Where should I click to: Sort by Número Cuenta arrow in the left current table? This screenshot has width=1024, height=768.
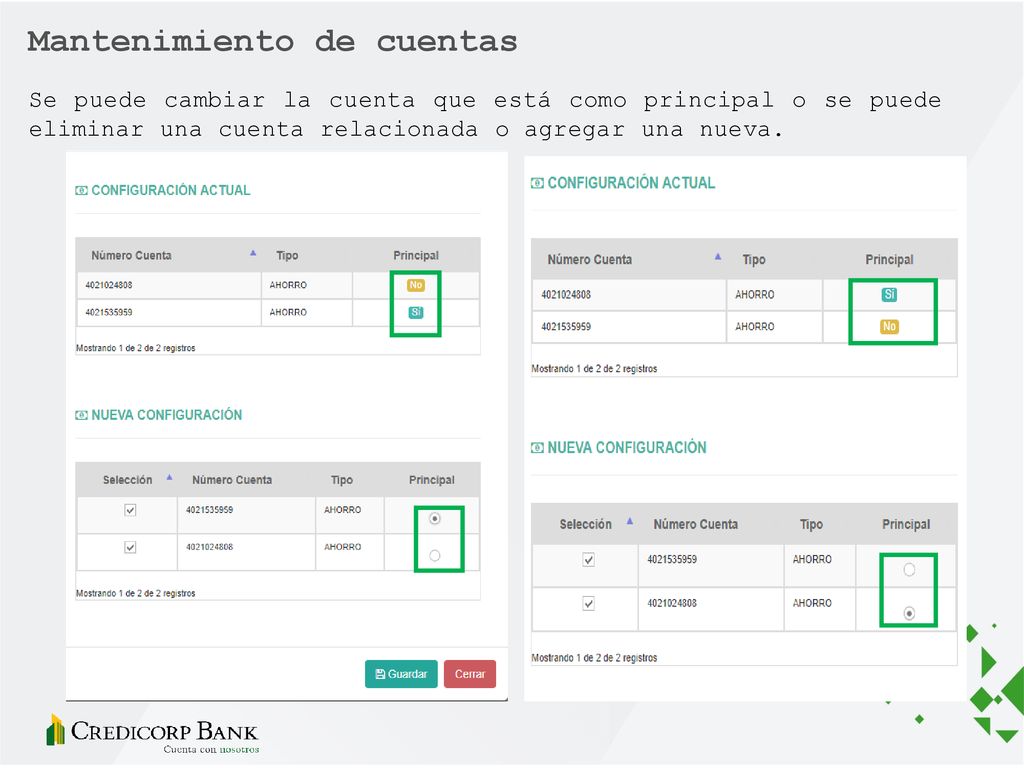pyautogui.click(x=253, y=253)
